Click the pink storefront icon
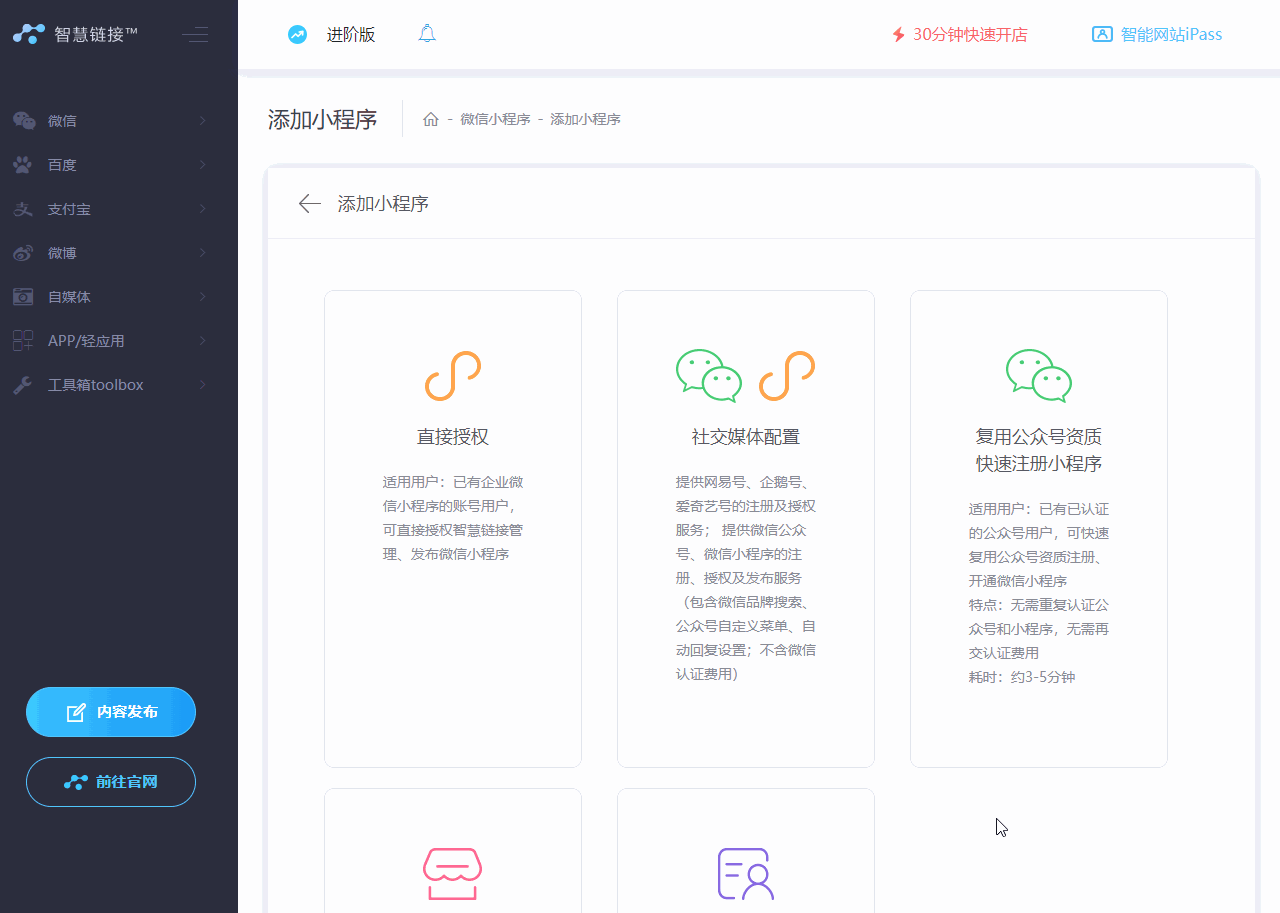 (x=453, y=874)
